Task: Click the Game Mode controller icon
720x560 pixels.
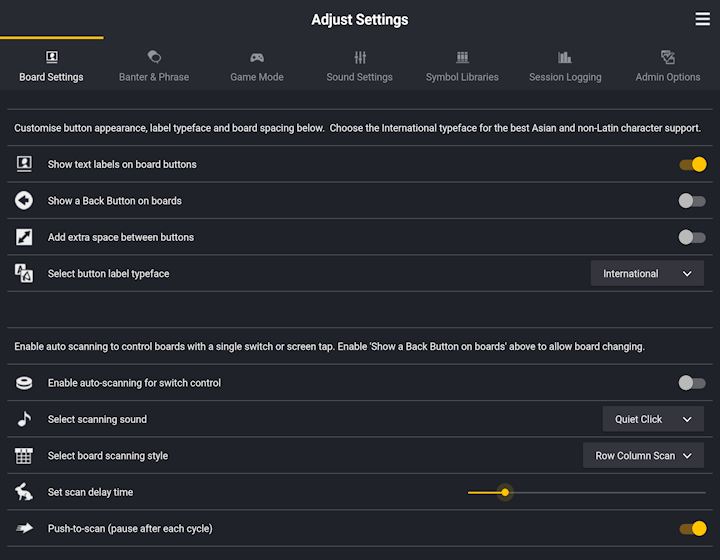Action: coord(257,57)
